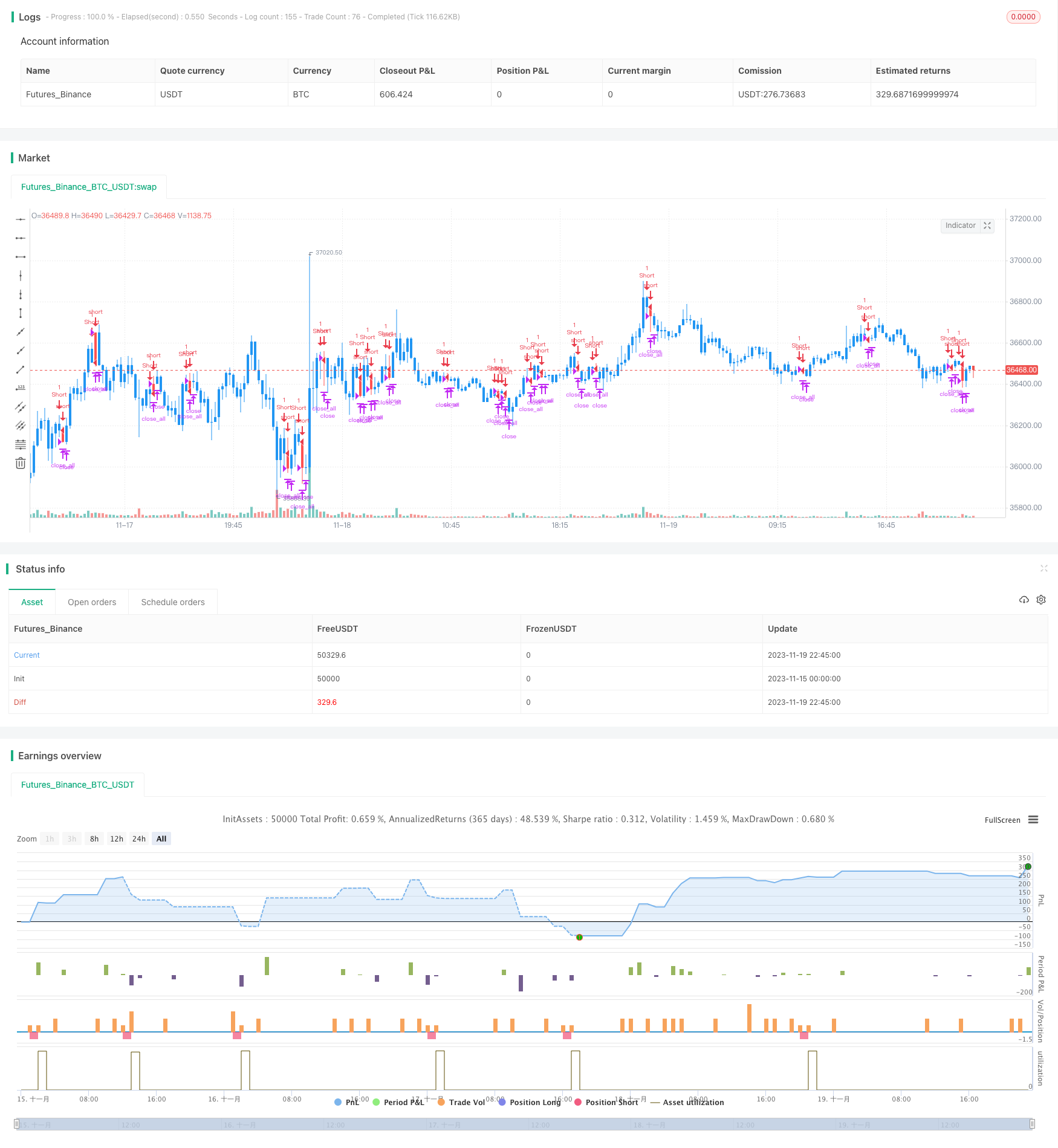Click the FullScreen button on earnings chart
Viewport: 1058px width, 1148px height.
coord(1002,820)
